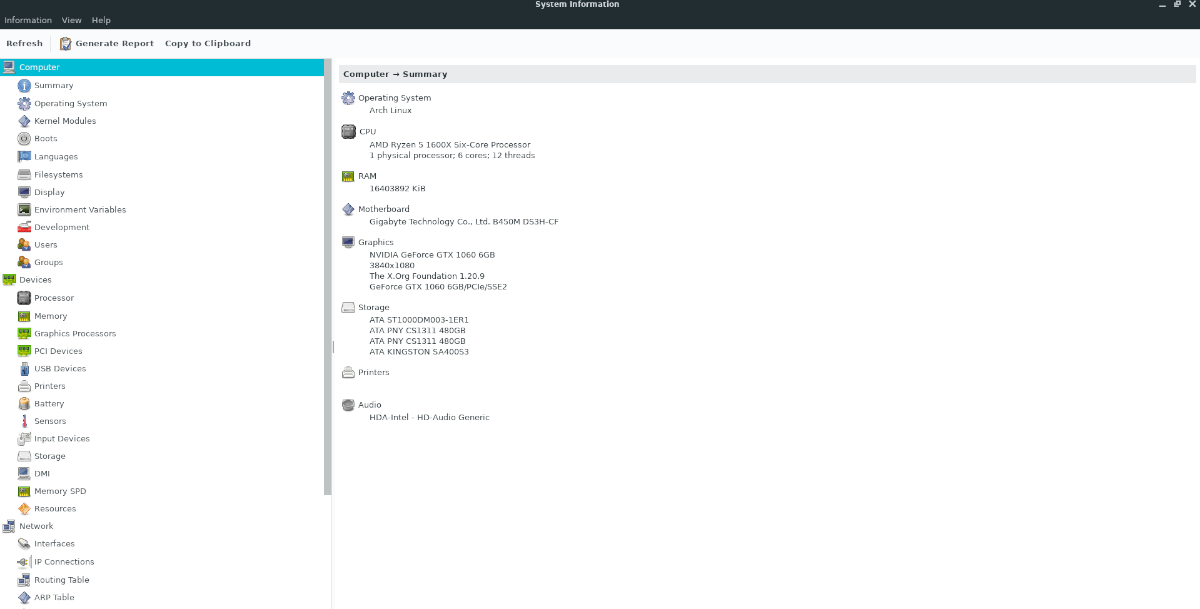
Task: Click the Development icon in sidebar
Action: pyautogui.click(x=25, y=227)
